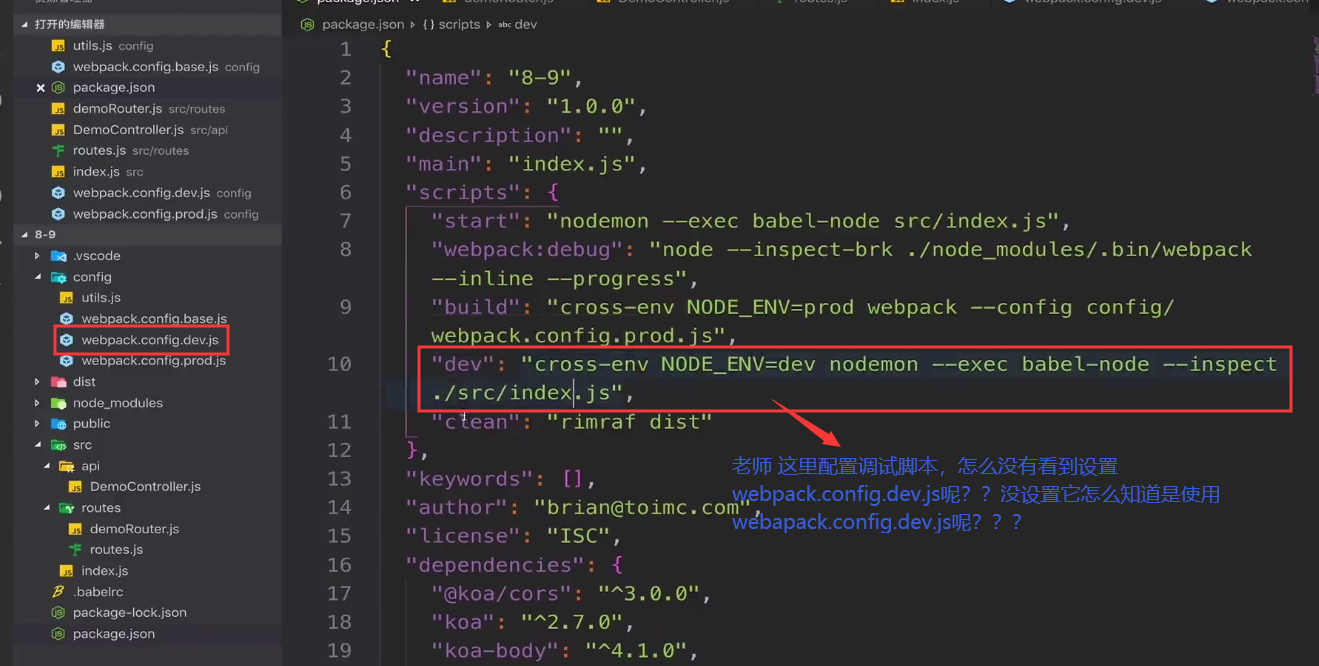
Task: Select package.json breadcrumb in the editor
Action: coord(363,24)
